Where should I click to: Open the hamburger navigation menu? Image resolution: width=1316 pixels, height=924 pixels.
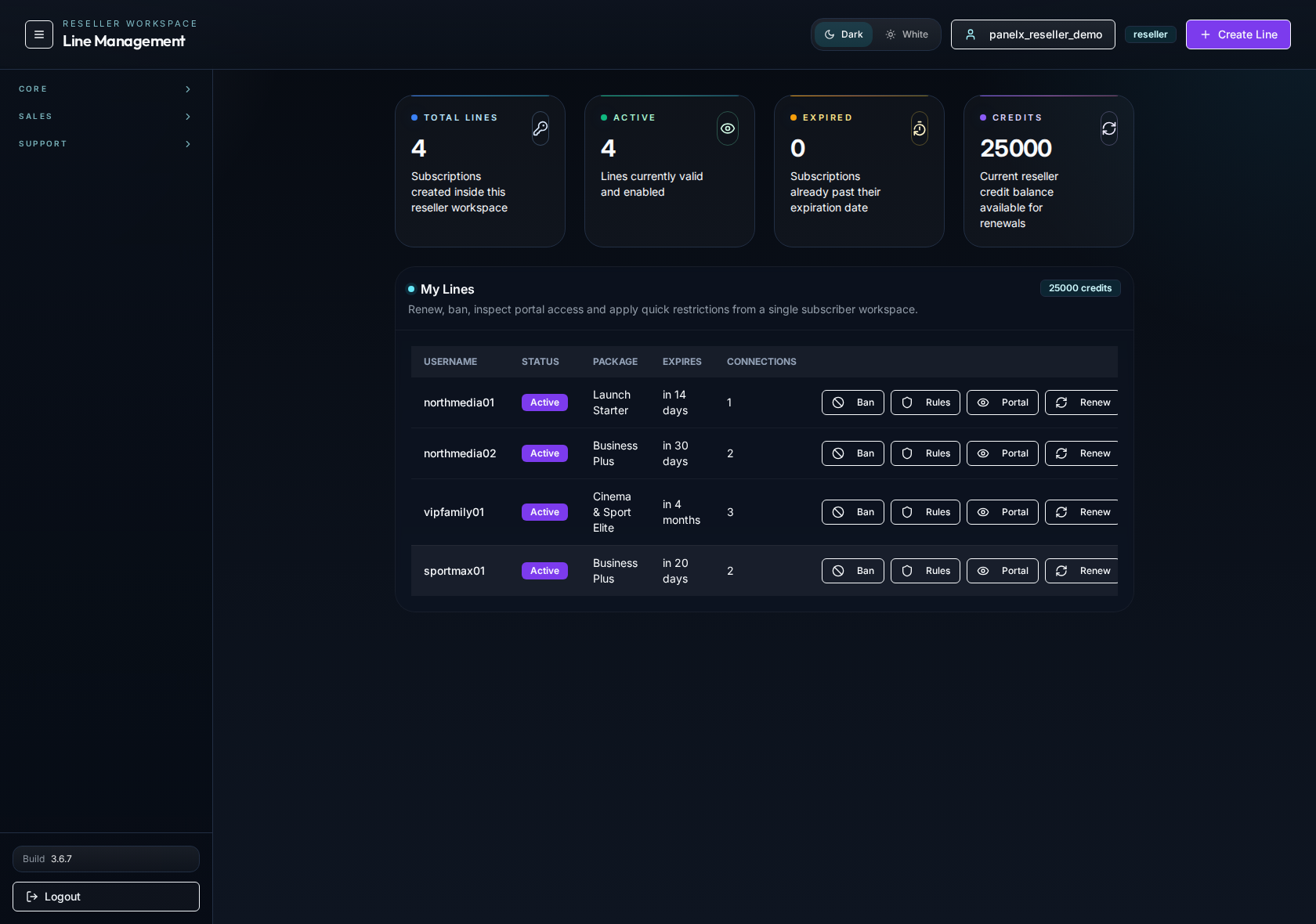38,34
